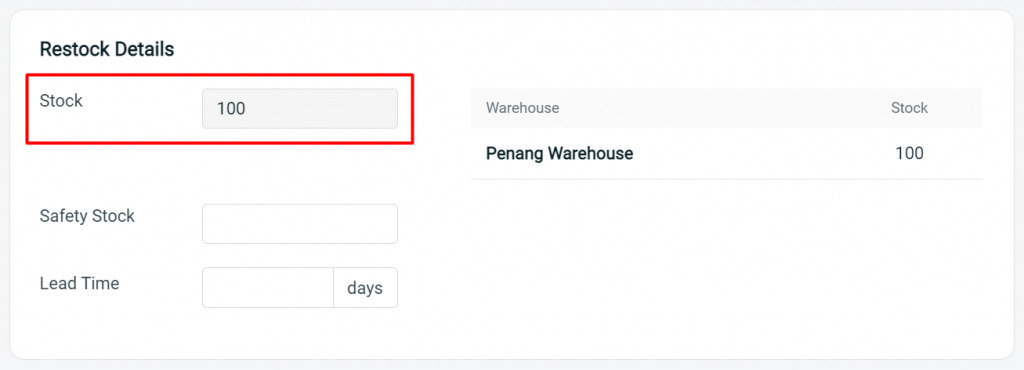Click the 'Stock' form label
The image size is (1024, 370).
[61, 100]
